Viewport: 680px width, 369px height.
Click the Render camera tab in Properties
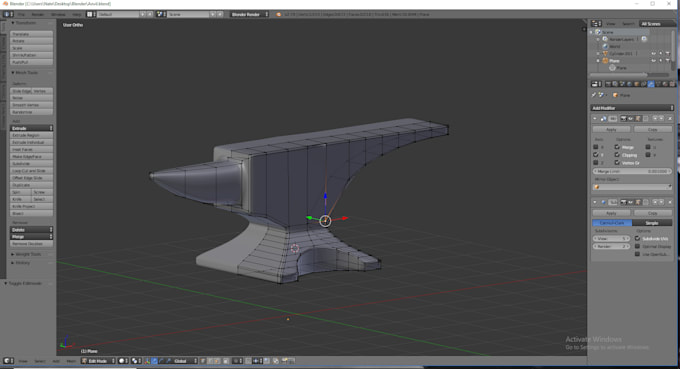608,84
